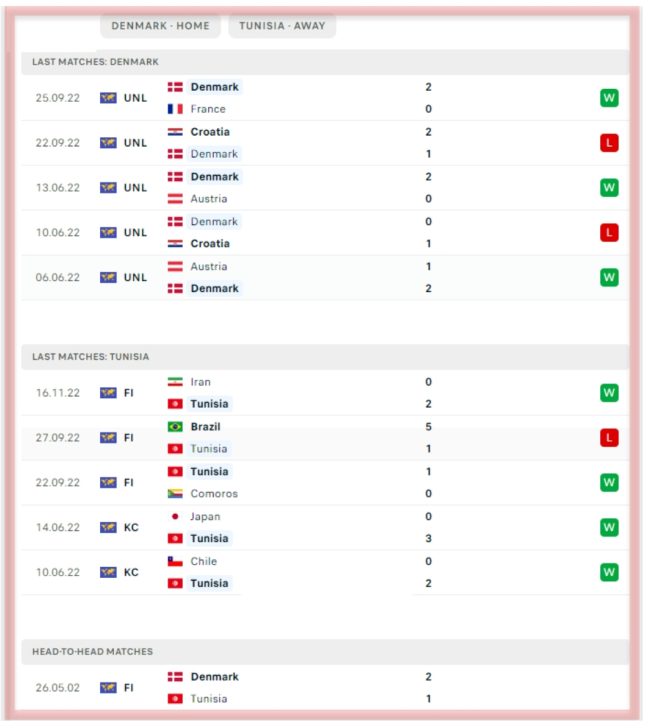
Task: Click the Head-to-Head Matches header
Action: [x=92, y=652]
